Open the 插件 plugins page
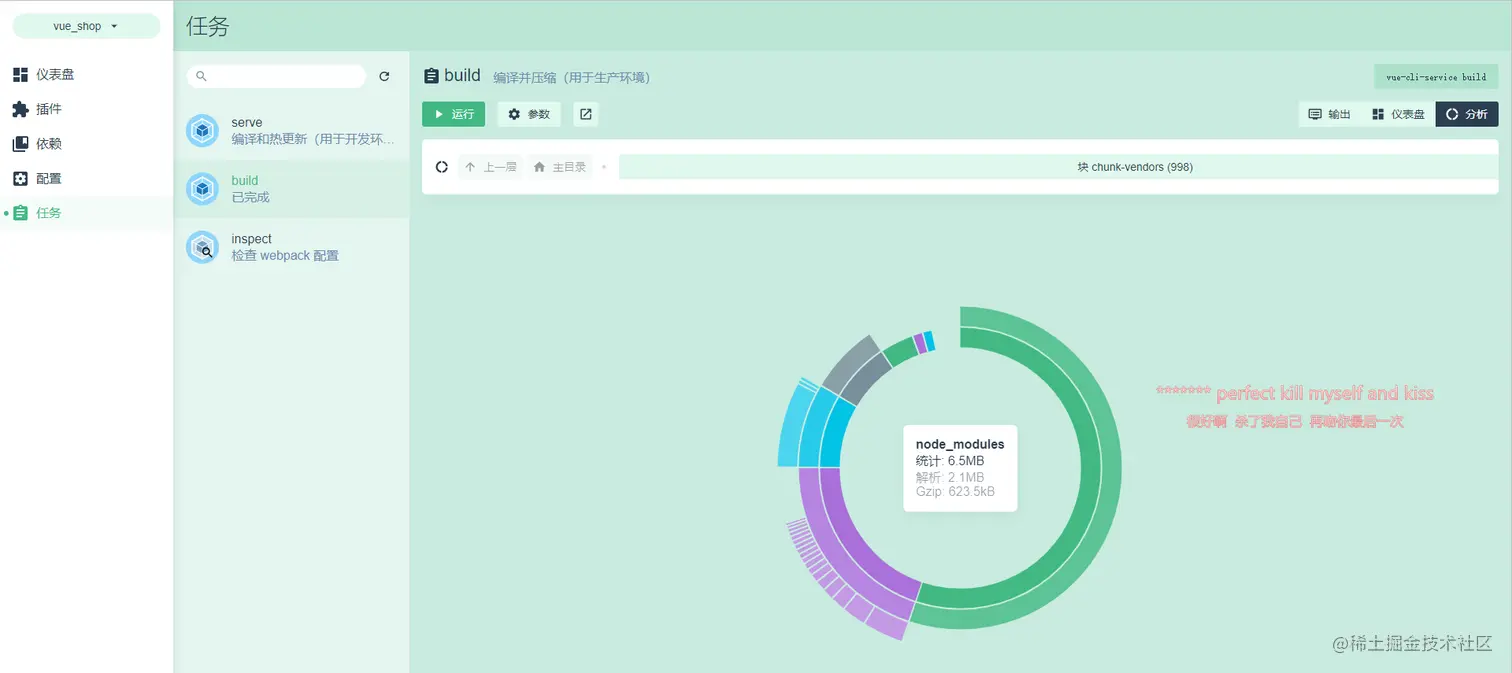The width and height of the screenshot is (1512, 673). point(86,109)
